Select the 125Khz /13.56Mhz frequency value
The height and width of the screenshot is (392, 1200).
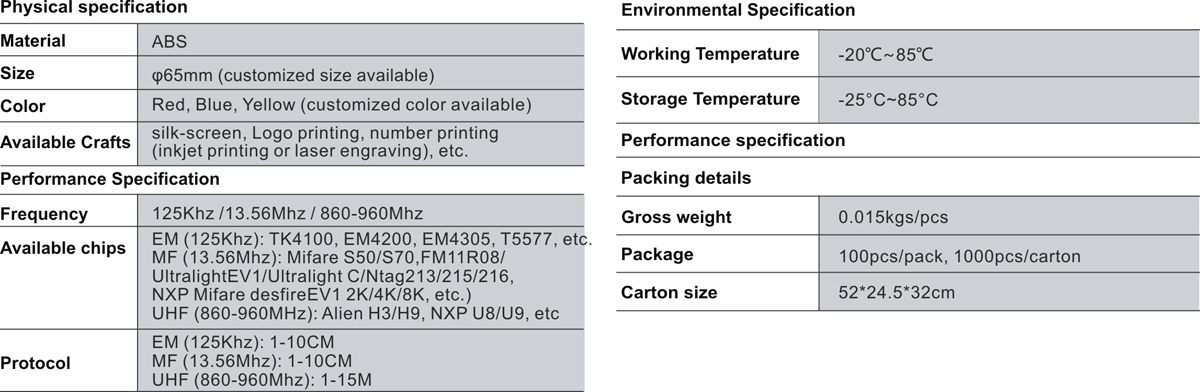click(x=287, y=213)
